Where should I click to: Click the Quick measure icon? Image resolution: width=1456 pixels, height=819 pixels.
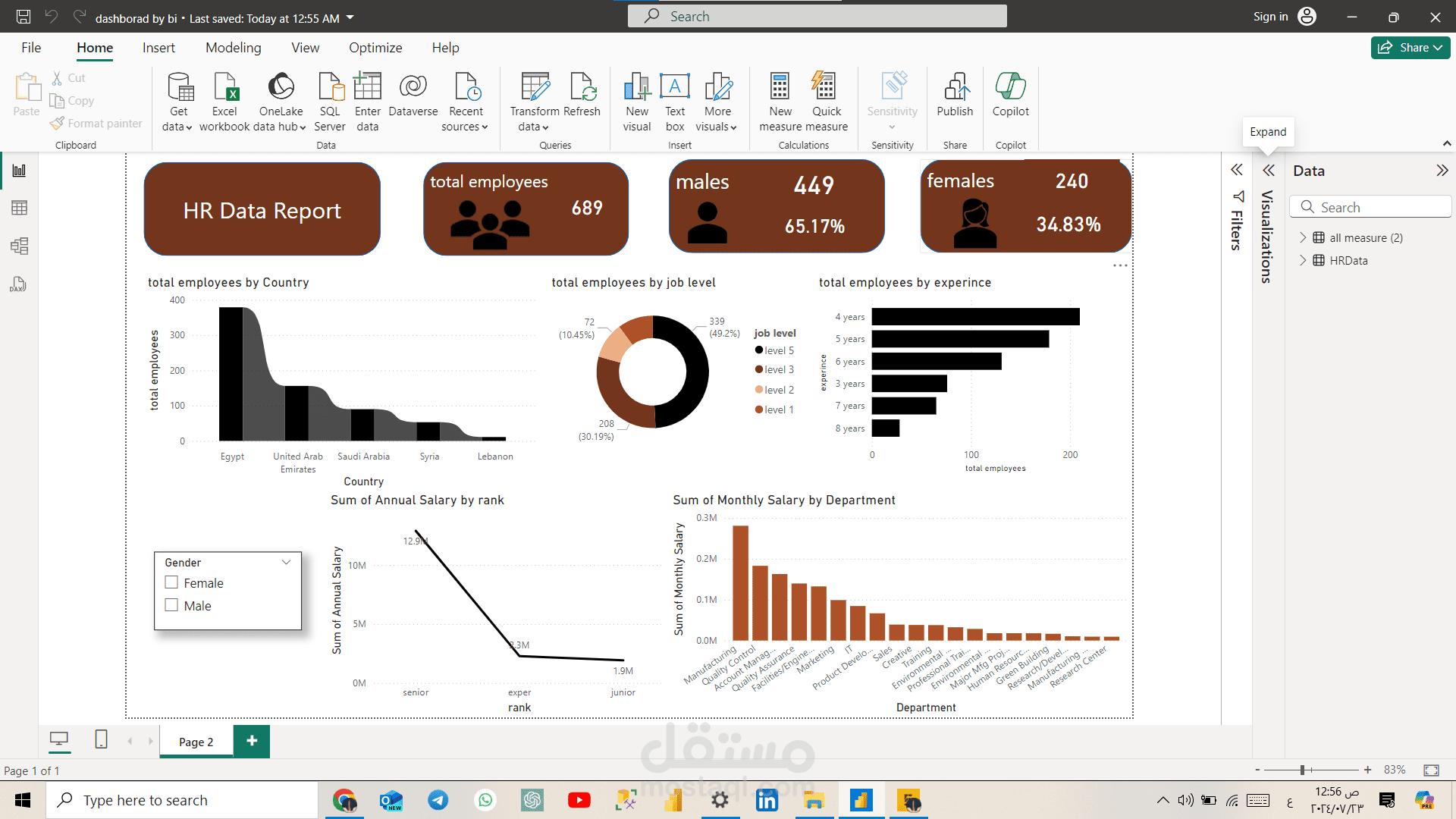pos(825,88)
